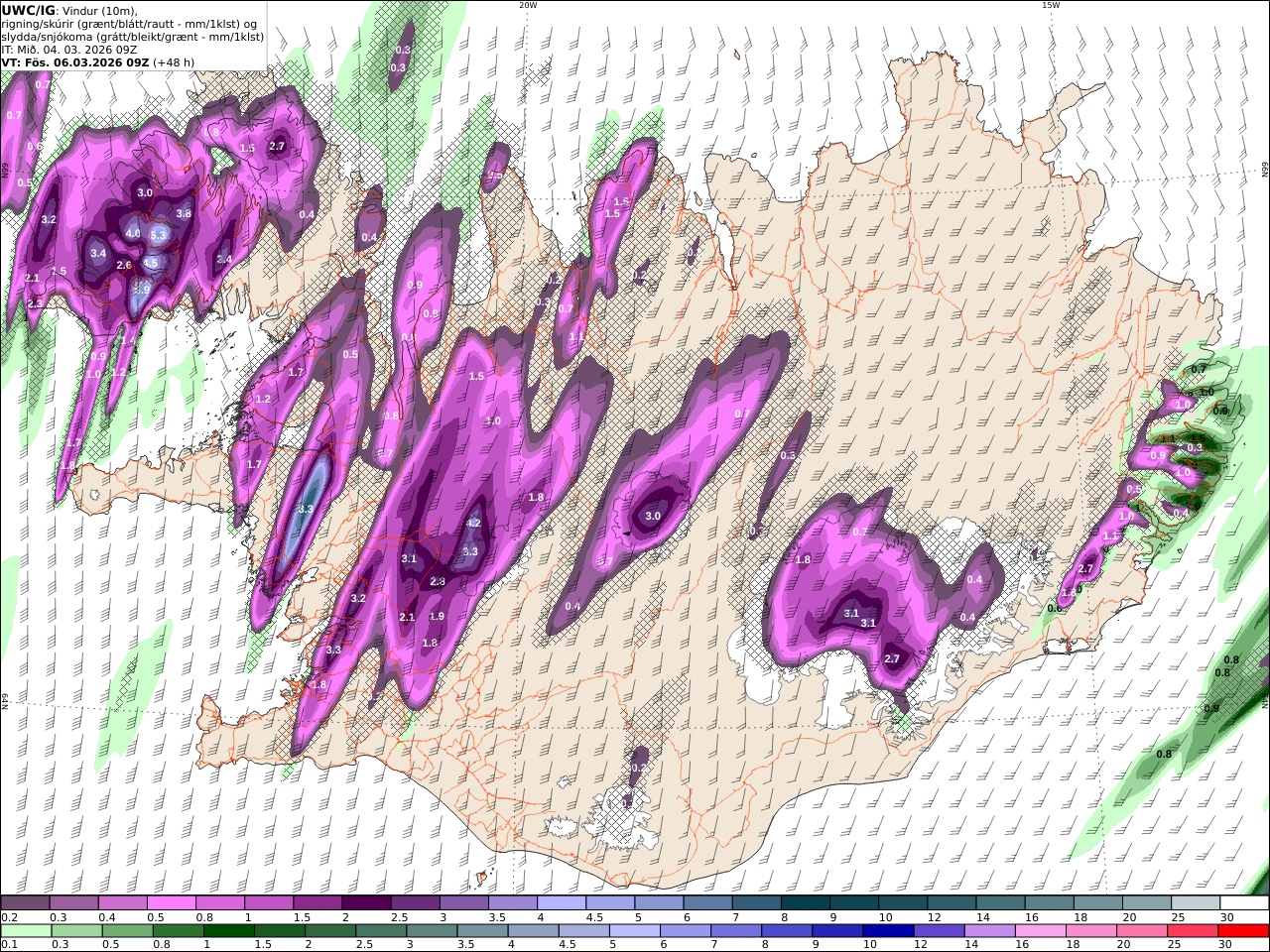Click the 2.8 precipitation value on the map
The width and height of the screenshot is (1270, 952).
[x=438, y=582]
